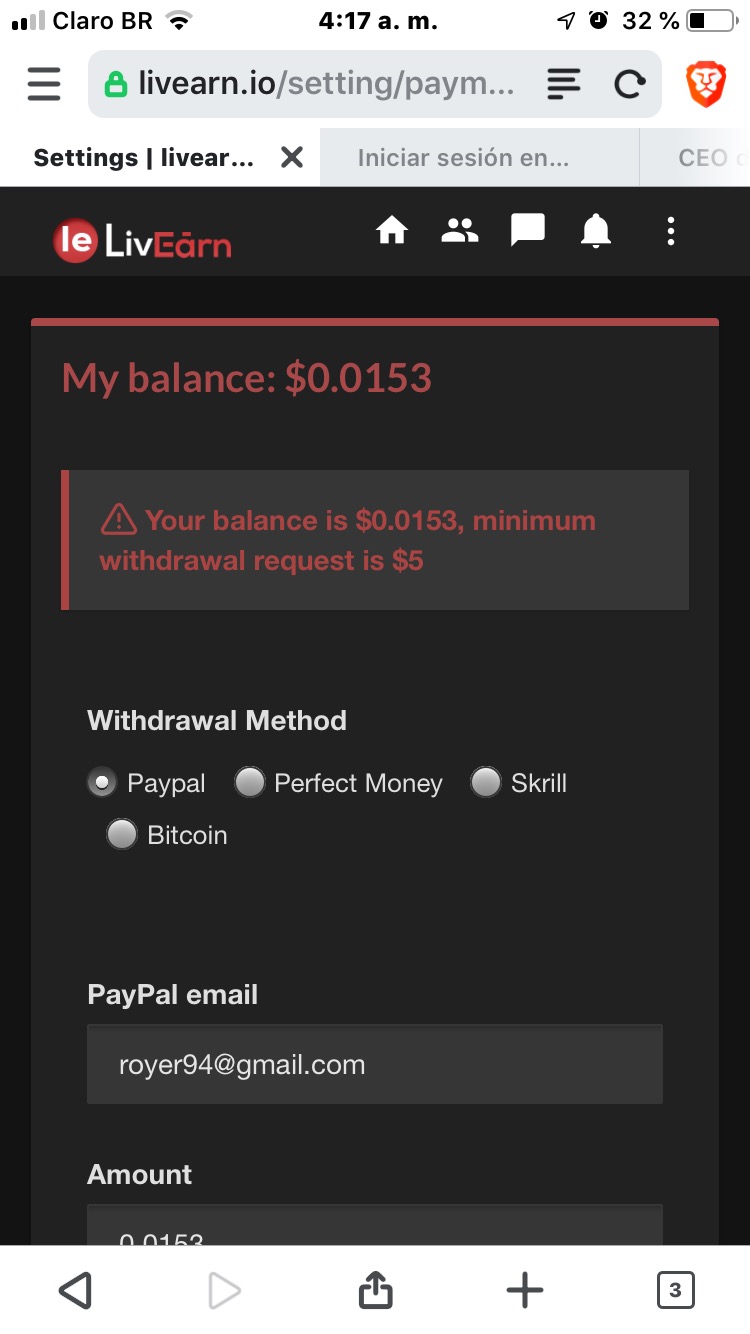Reload the page

pyautogui.click(x=628, y=85)
